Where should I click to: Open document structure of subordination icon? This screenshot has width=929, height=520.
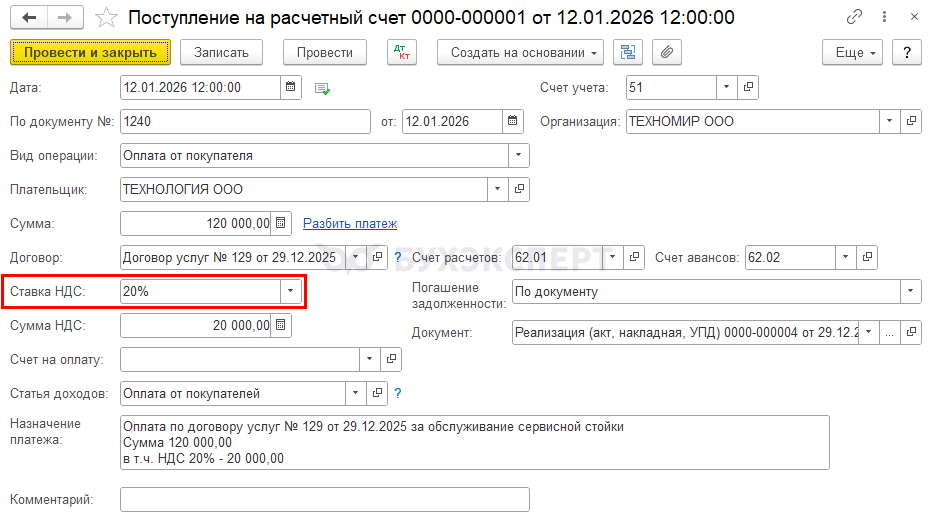click(x=627, y=52)
